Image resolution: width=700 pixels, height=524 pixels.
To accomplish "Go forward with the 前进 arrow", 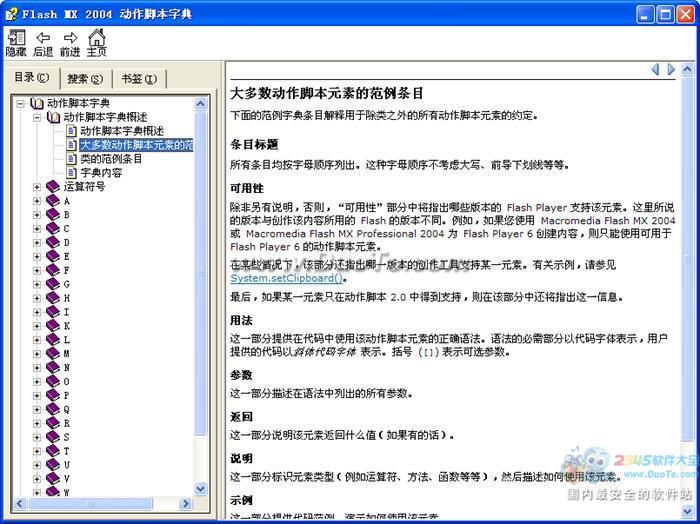I will pyautogui.click(x=70, y=43).
